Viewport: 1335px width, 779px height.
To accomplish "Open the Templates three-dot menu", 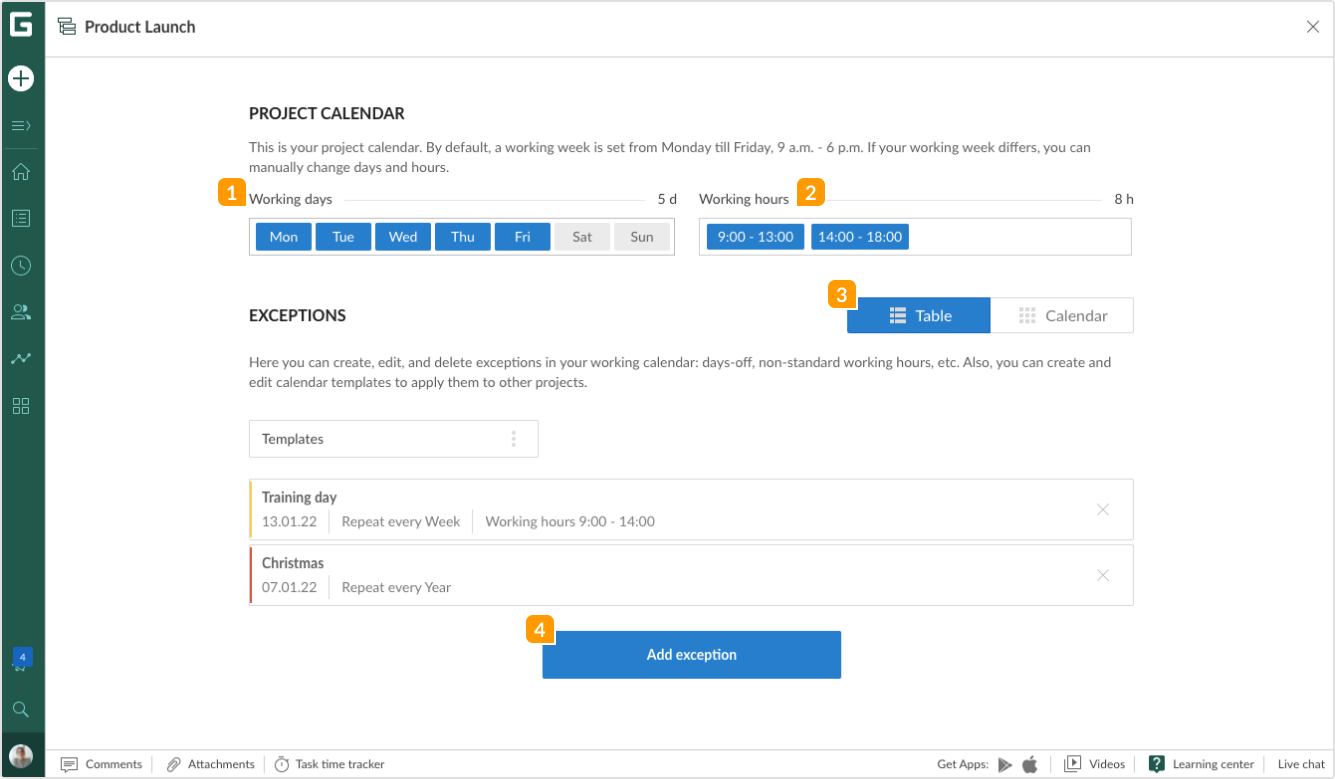I will (514, 439).
